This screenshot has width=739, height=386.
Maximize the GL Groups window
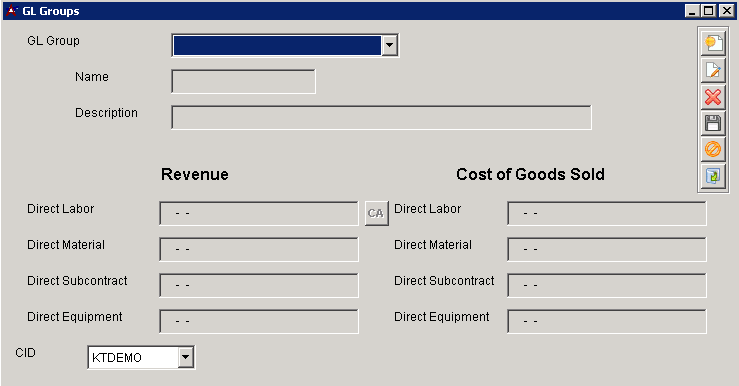pyautogui.click(x=709, y=11)
